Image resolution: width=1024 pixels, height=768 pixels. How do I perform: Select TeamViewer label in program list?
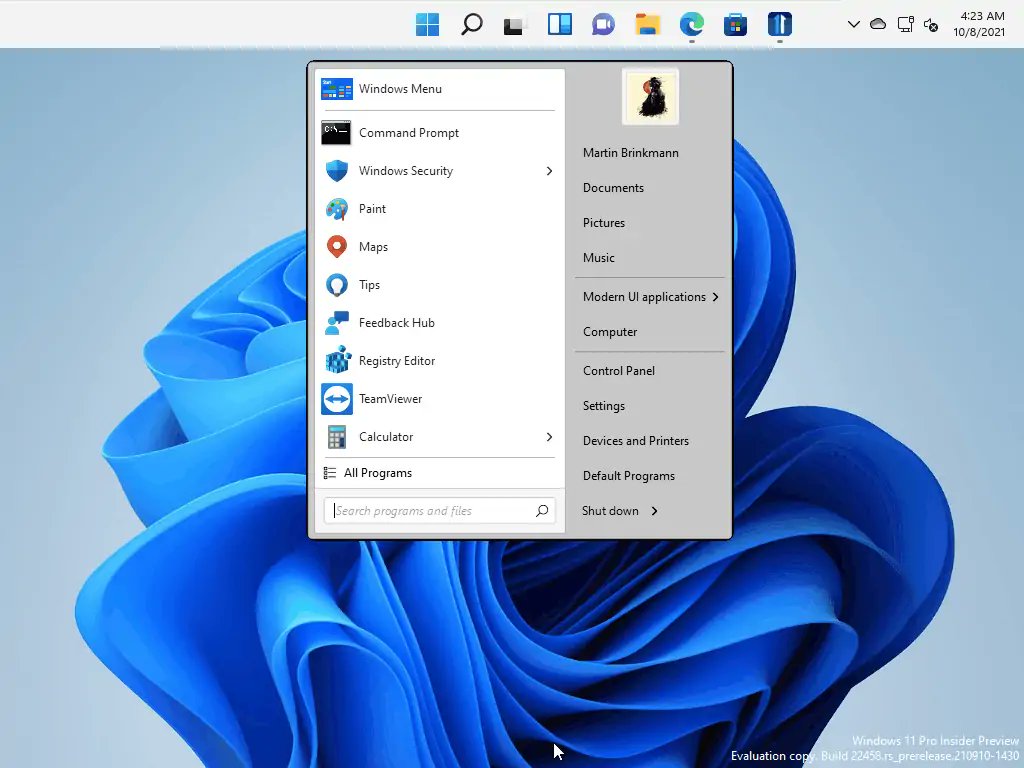[x=391, y=399]
